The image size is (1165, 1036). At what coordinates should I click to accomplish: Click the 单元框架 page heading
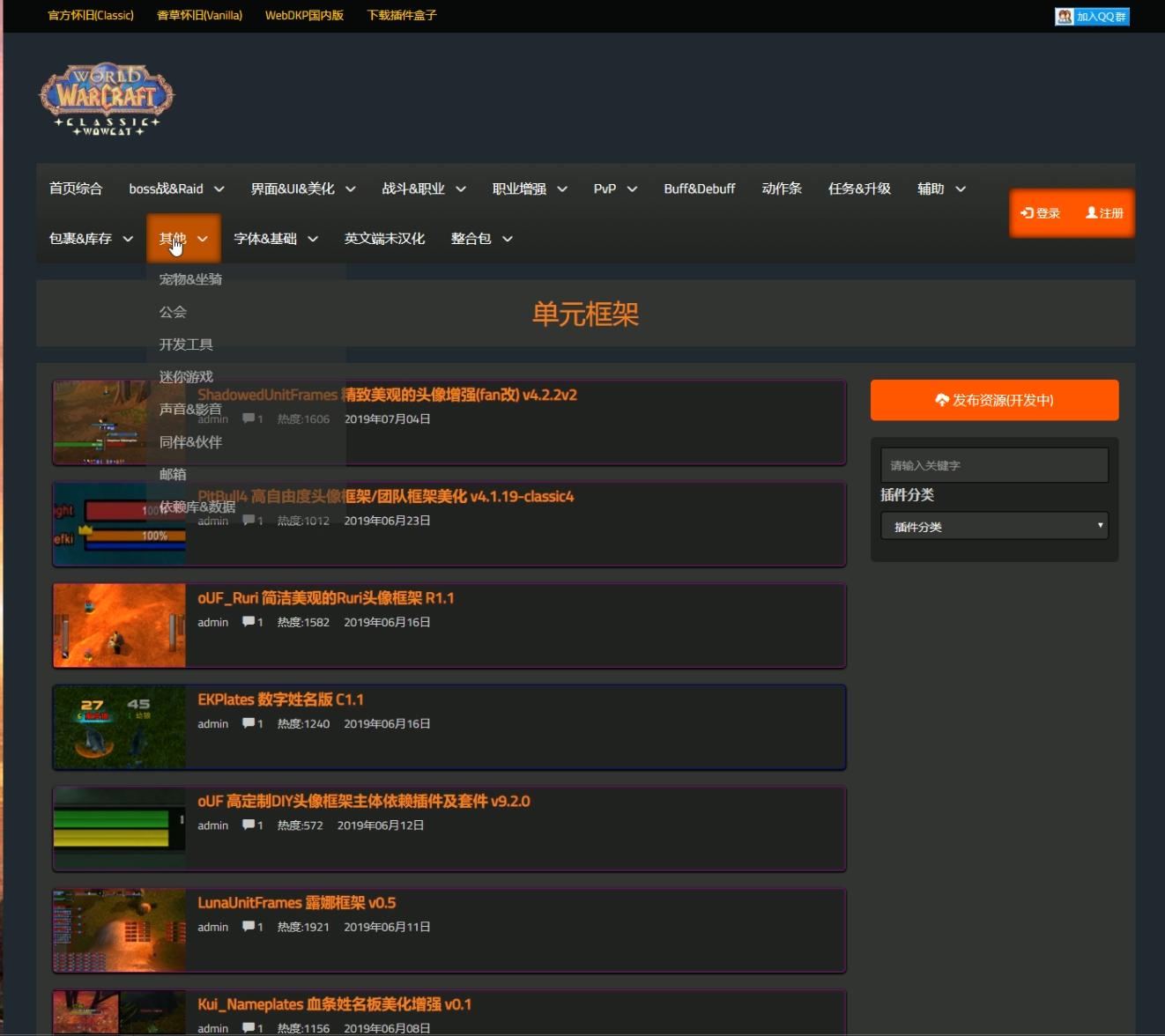(585, 314)
